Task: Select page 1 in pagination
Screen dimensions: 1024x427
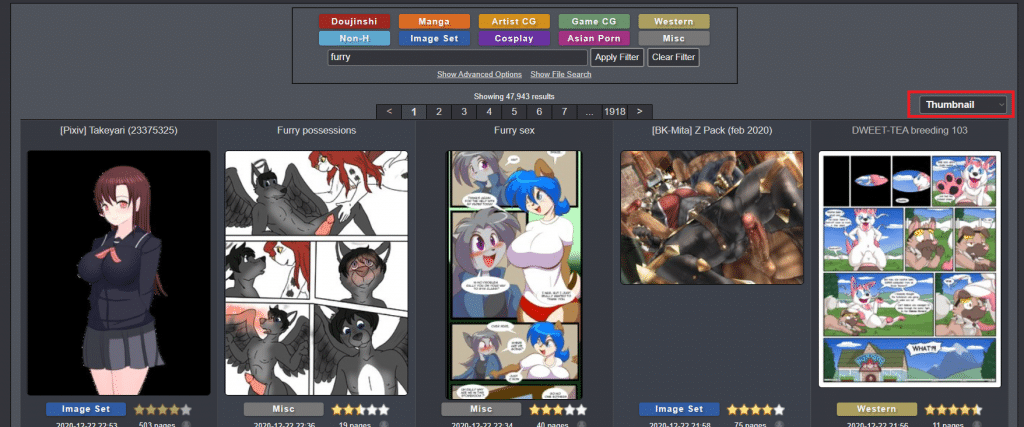Action: pyautogui.click(x=414, y=112)
